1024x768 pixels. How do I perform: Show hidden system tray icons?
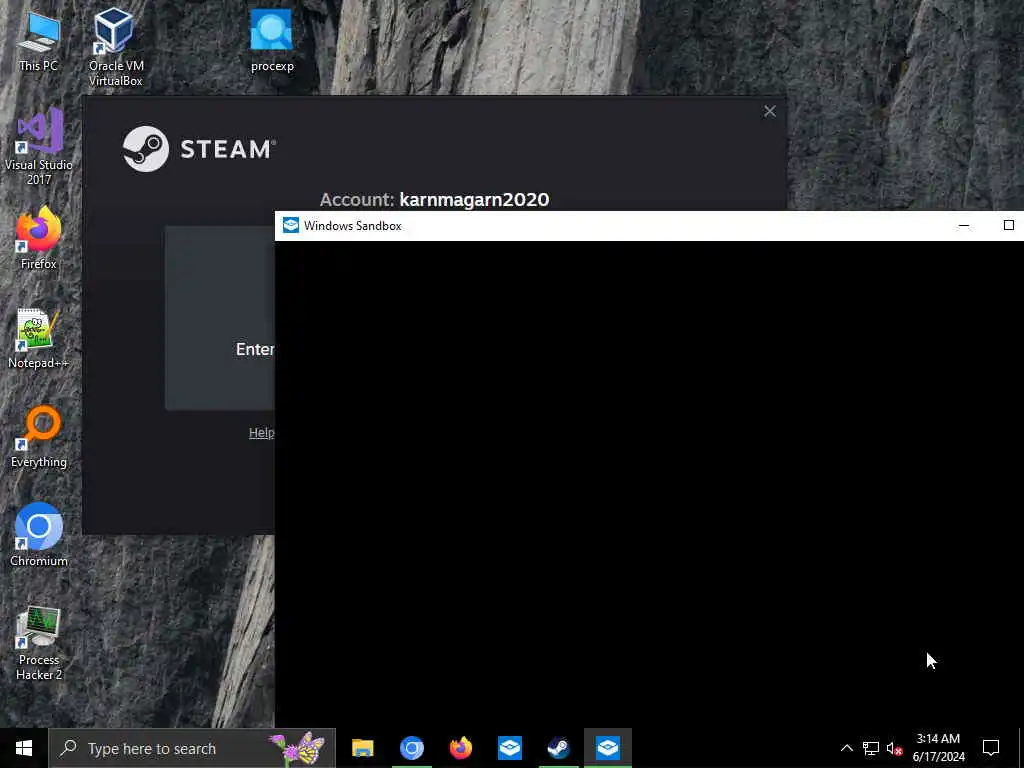[x=846, y=748]
